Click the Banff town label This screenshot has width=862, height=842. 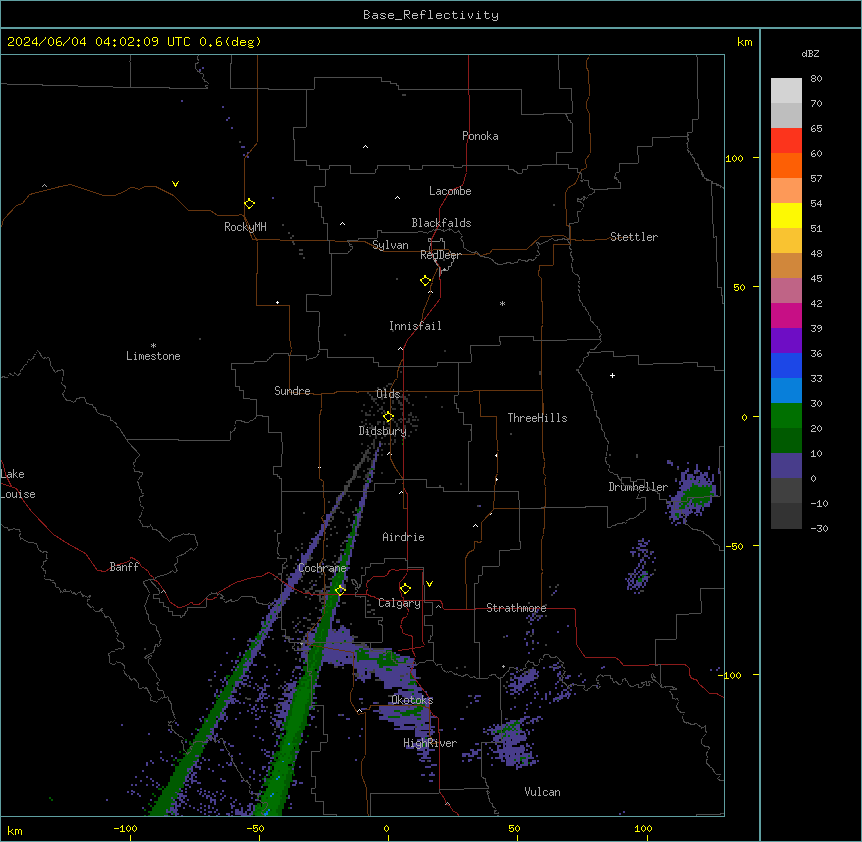pyautogui.click(x=124, y=567)
